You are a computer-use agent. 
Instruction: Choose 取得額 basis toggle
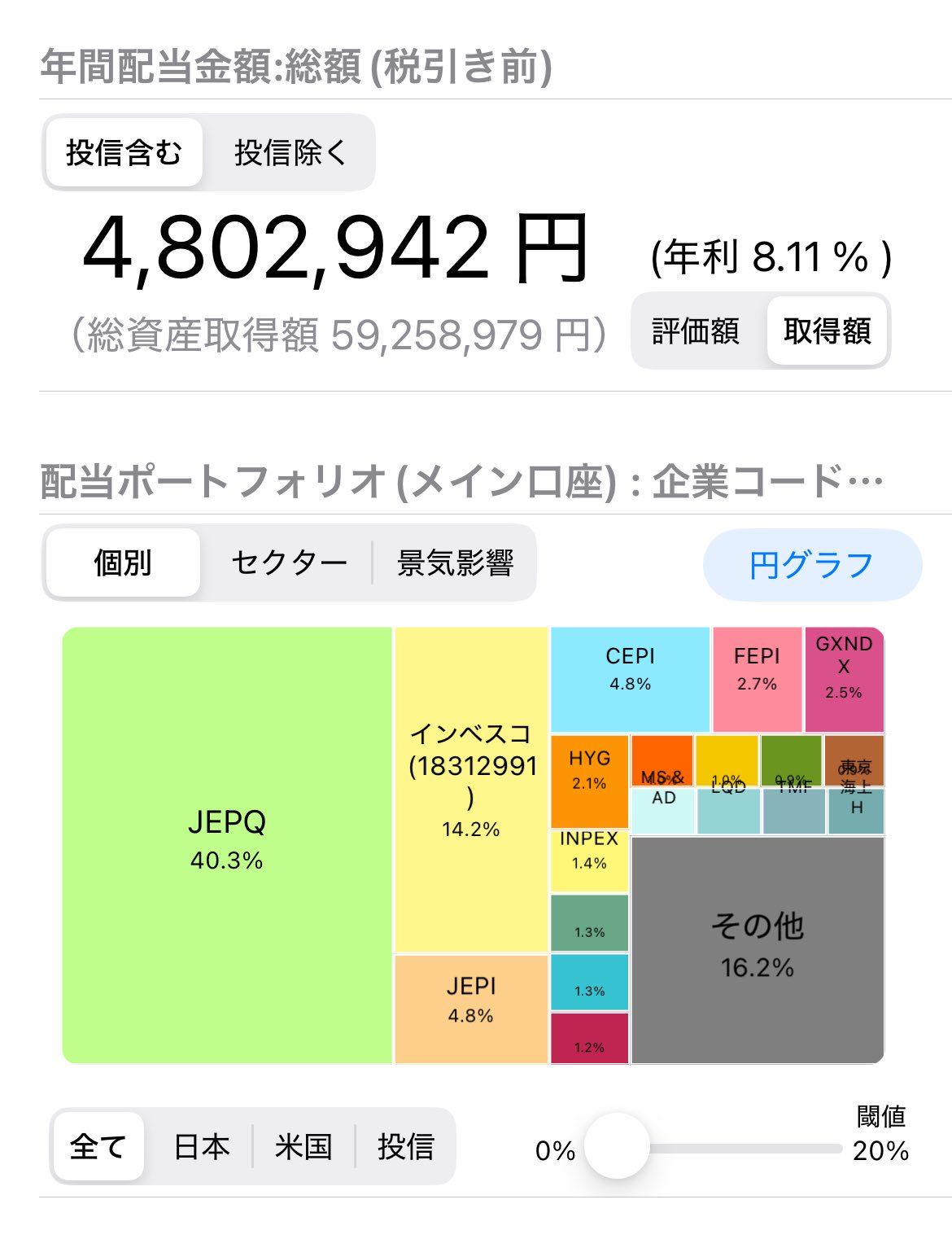click(827, 331)
